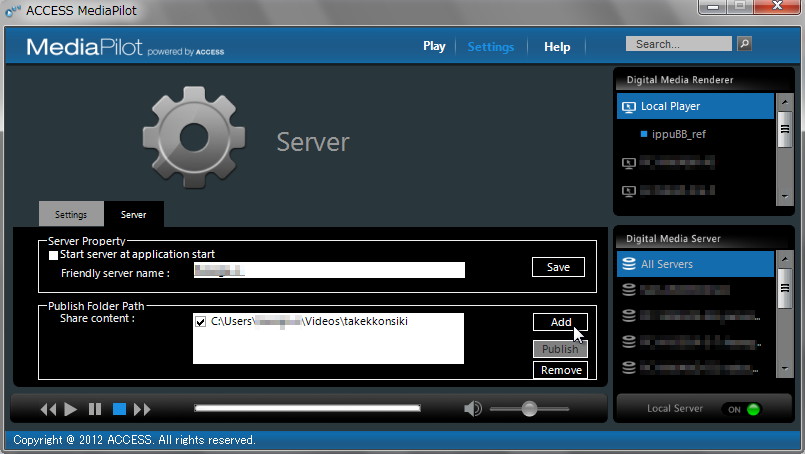Click the ACCESS MediaPilot title bar icon
The width and height of the screenshot is (805, 454).
[x=12, y=10]
